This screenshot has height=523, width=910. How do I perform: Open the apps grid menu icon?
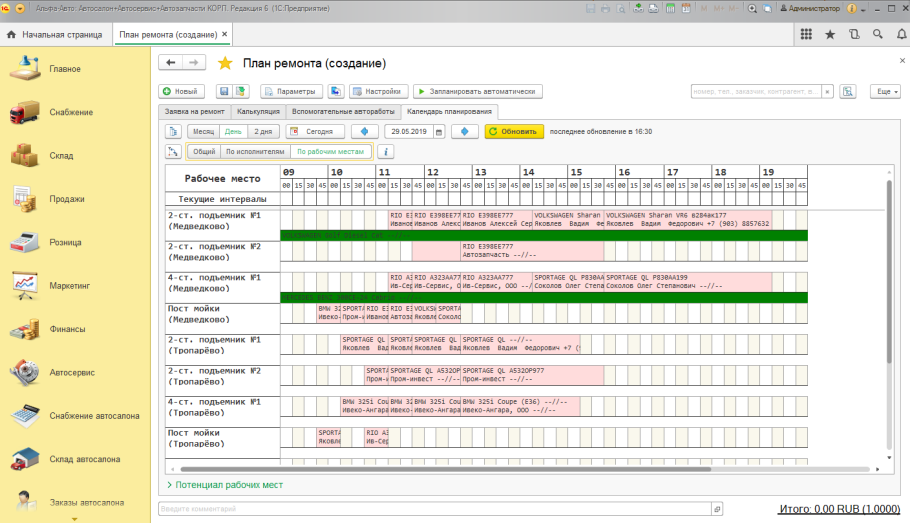[806, 34]
